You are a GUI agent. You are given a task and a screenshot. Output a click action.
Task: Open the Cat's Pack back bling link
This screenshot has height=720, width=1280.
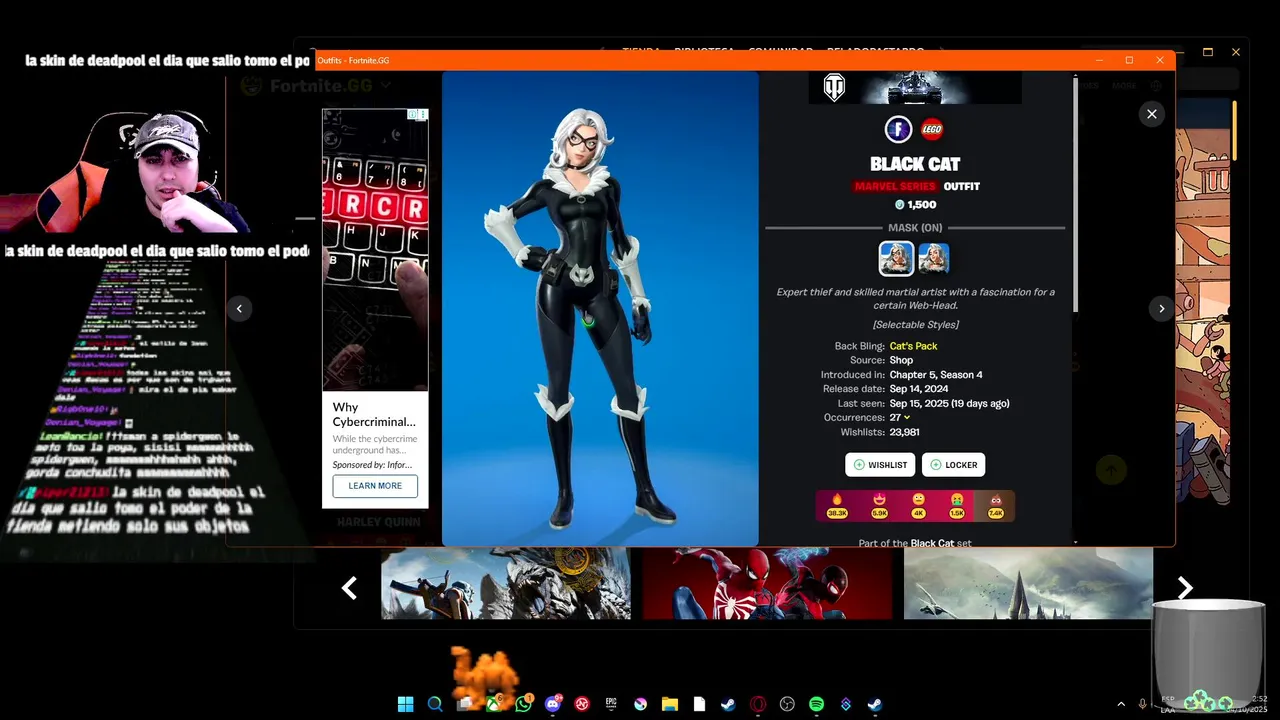click(x=913, y=346)
